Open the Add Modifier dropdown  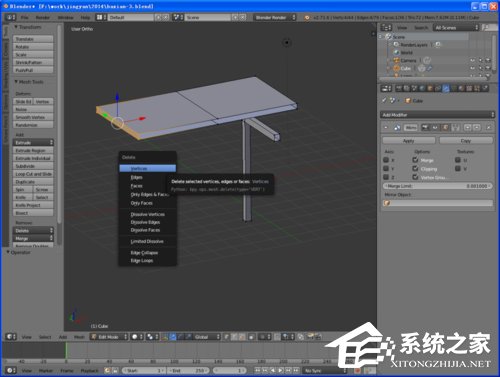pos(437,115)
